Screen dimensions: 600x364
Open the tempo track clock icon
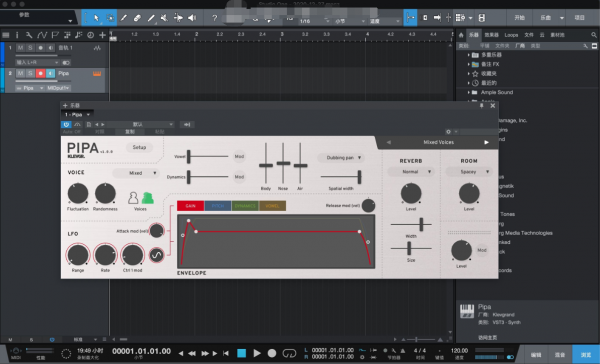tap(90, 35)
